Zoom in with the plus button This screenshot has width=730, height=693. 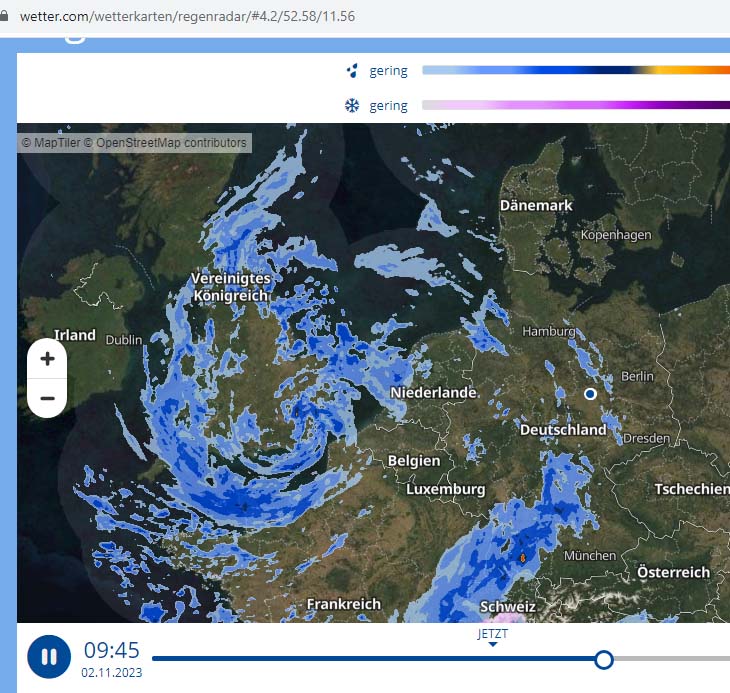tap(47, 358)
